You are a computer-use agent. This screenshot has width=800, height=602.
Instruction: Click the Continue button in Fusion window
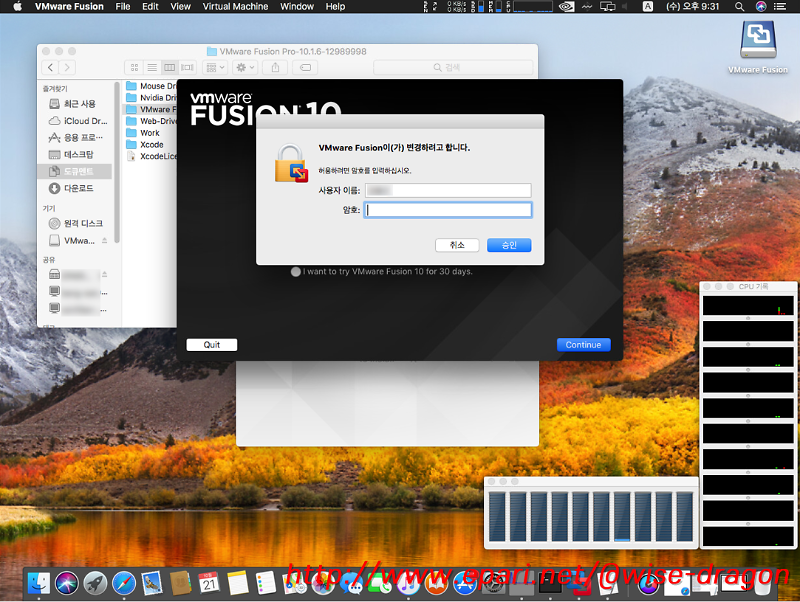[584, 345]
